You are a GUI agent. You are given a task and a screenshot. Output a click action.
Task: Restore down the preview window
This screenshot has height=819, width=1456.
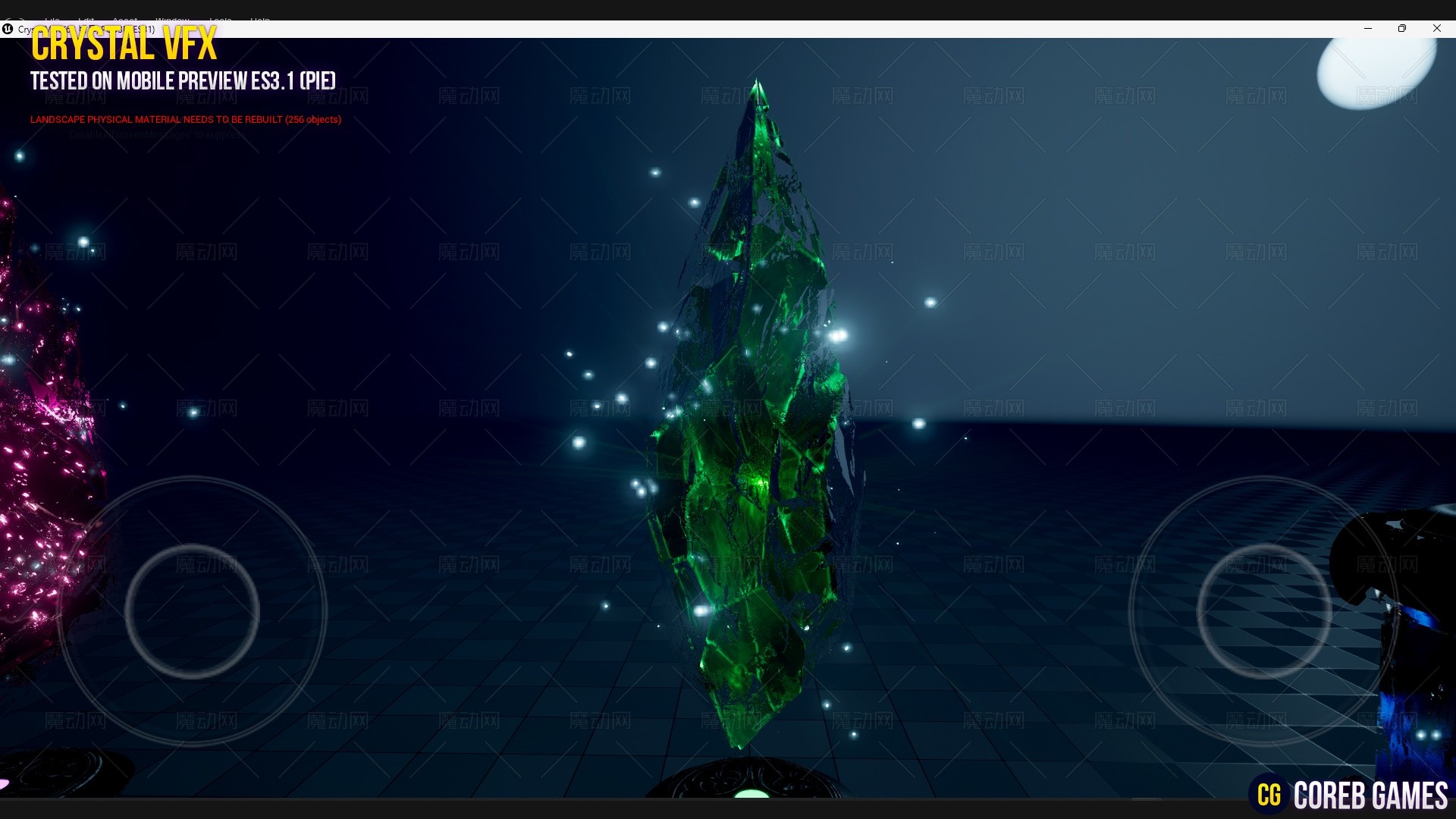pyautogui.click(x=1402, y=29)
